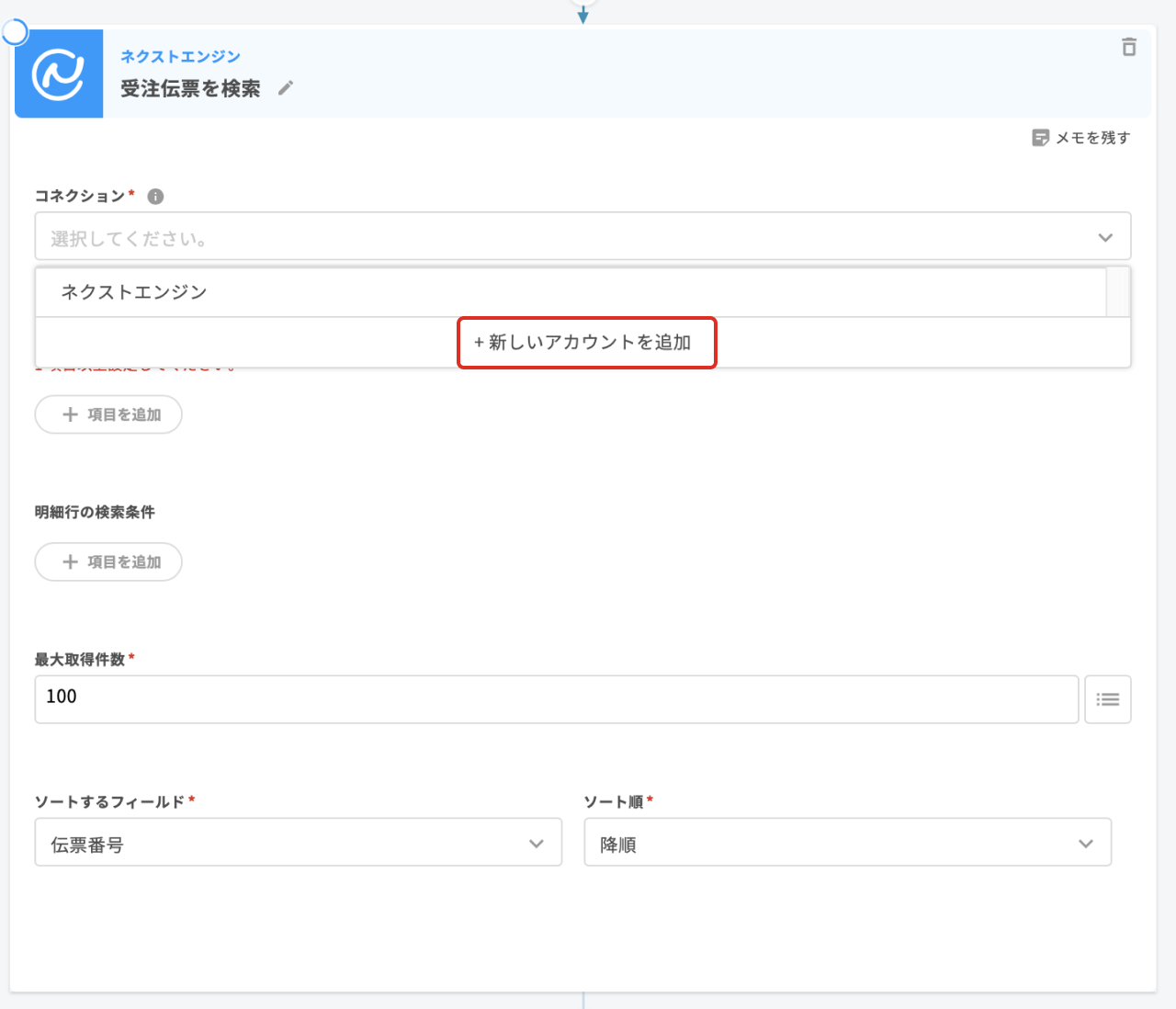The width and height of the screenshot is (1176, 1009).
Task: Click 項目を追加 under 明細行の検索条件
Action: 108,561
